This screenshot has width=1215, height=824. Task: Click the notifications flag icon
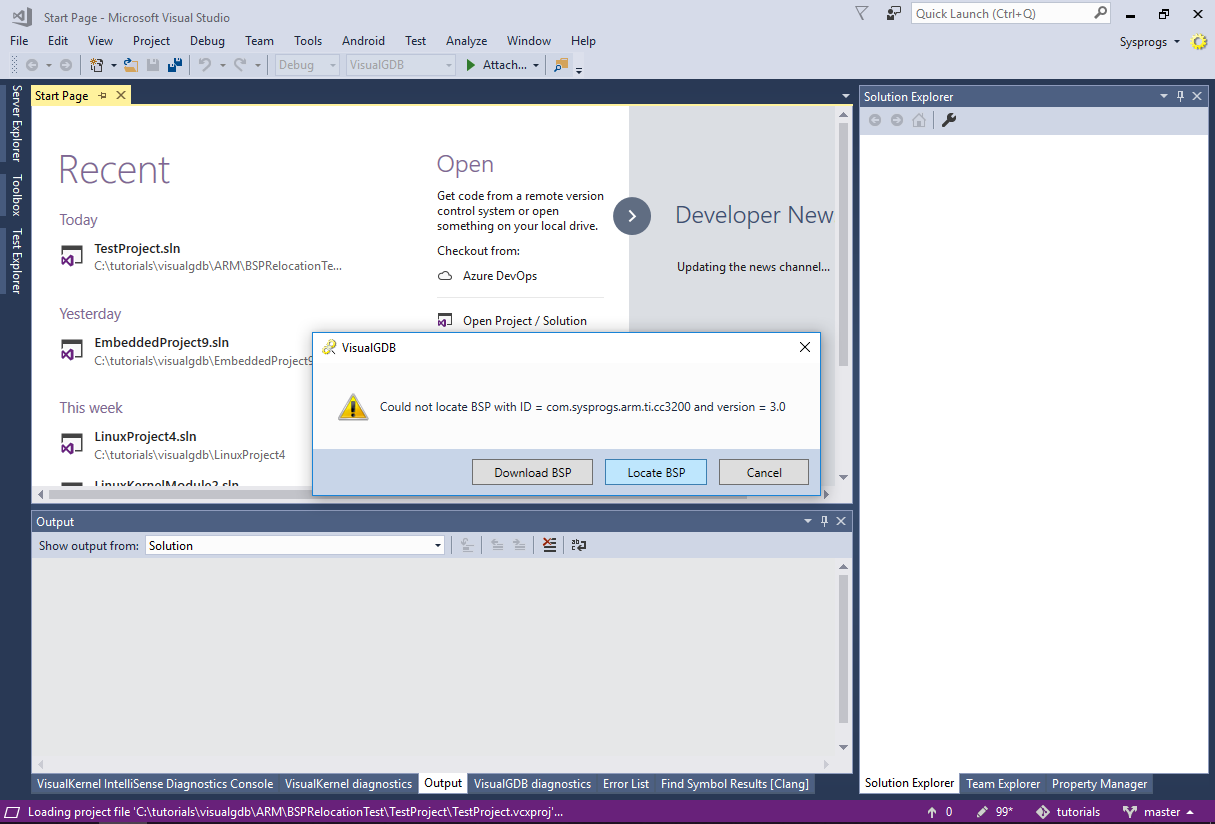tap(862, 13)
